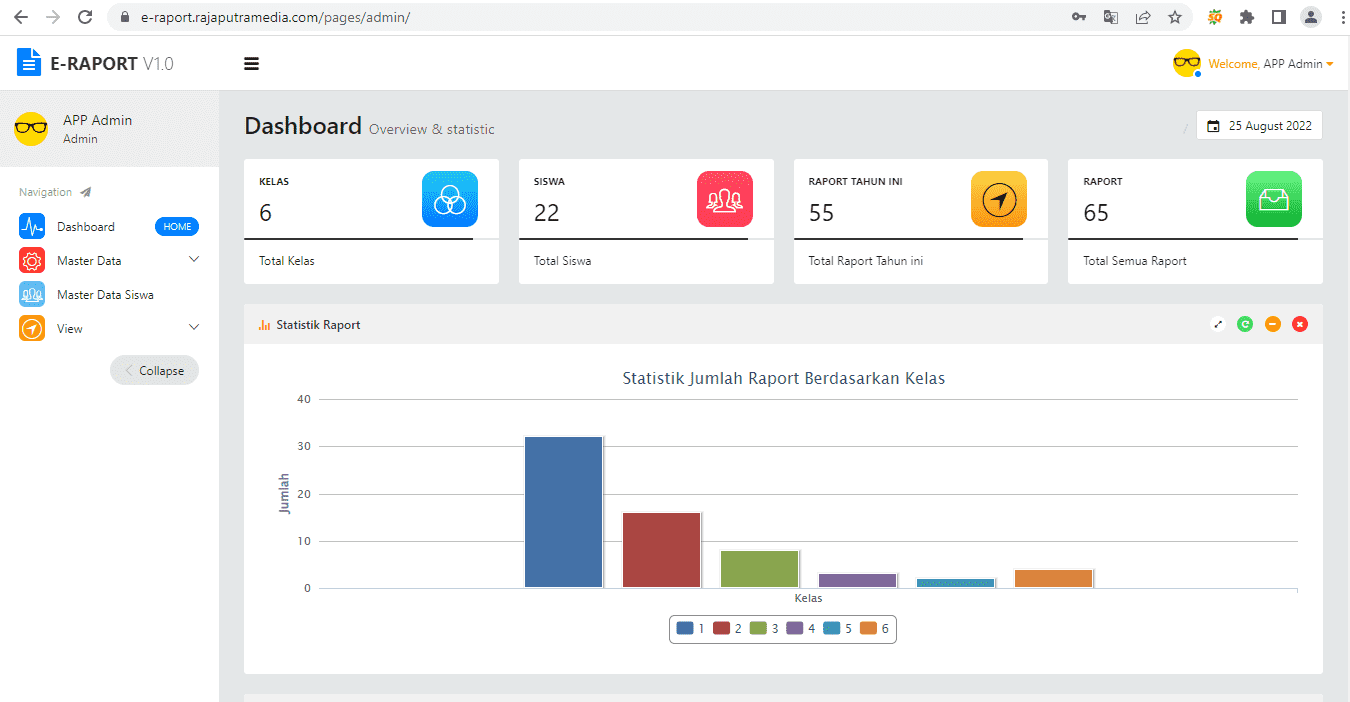
Task: Open Master Data Siswa page
Action: (x=105, y=295)
